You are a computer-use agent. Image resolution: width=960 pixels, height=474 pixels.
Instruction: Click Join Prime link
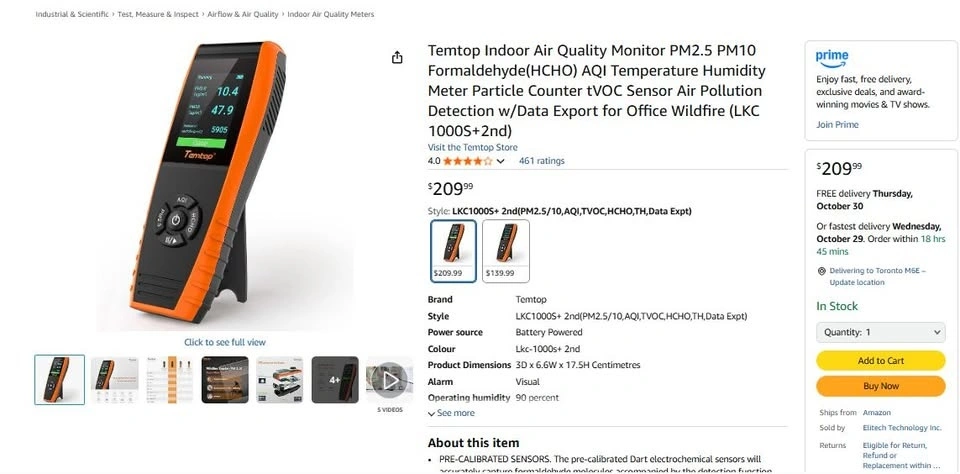coord(837,125)
